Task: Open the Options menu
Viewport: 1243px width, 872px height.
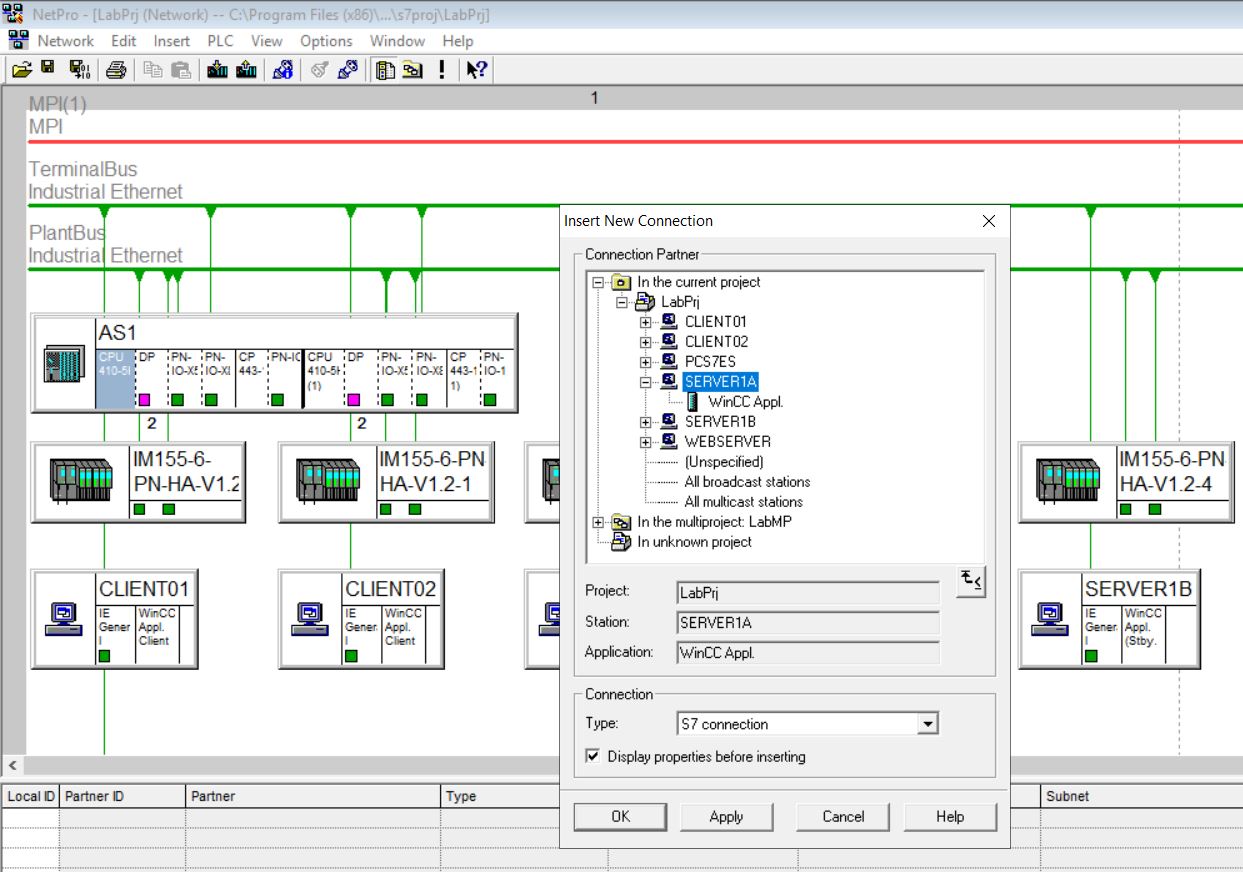Action: [x=326, y=41]
